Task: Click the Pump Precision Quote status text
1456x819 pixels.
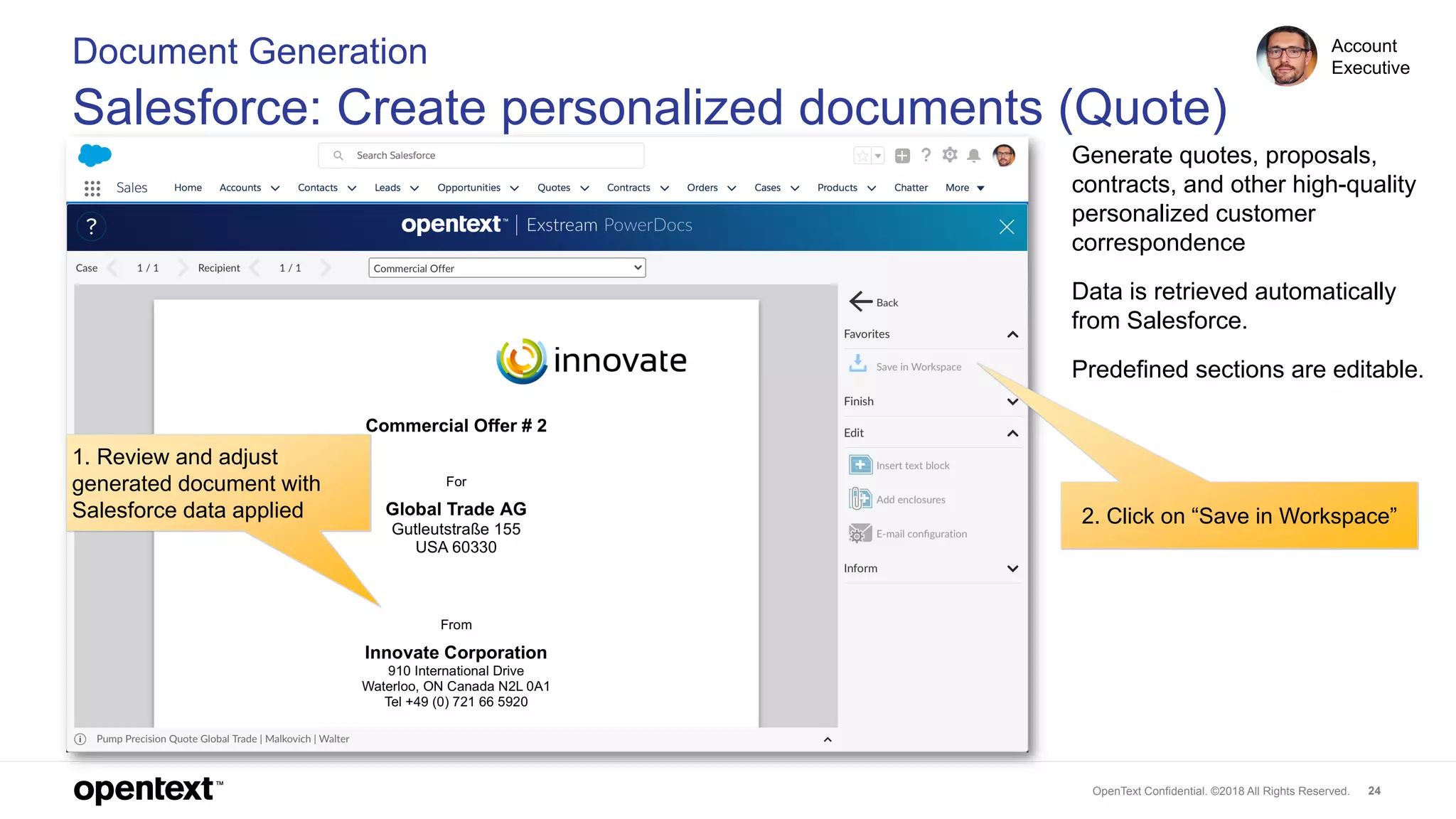Action: click(x=223, y=739)
